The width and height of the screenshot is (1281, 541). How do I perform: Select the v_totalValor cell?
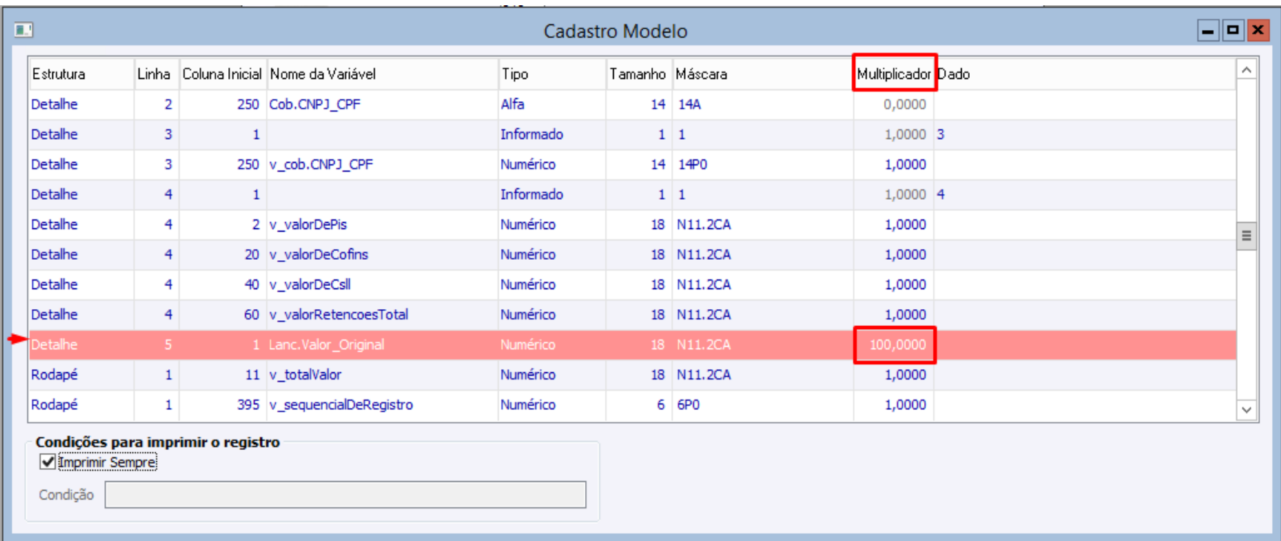[382, 374]
